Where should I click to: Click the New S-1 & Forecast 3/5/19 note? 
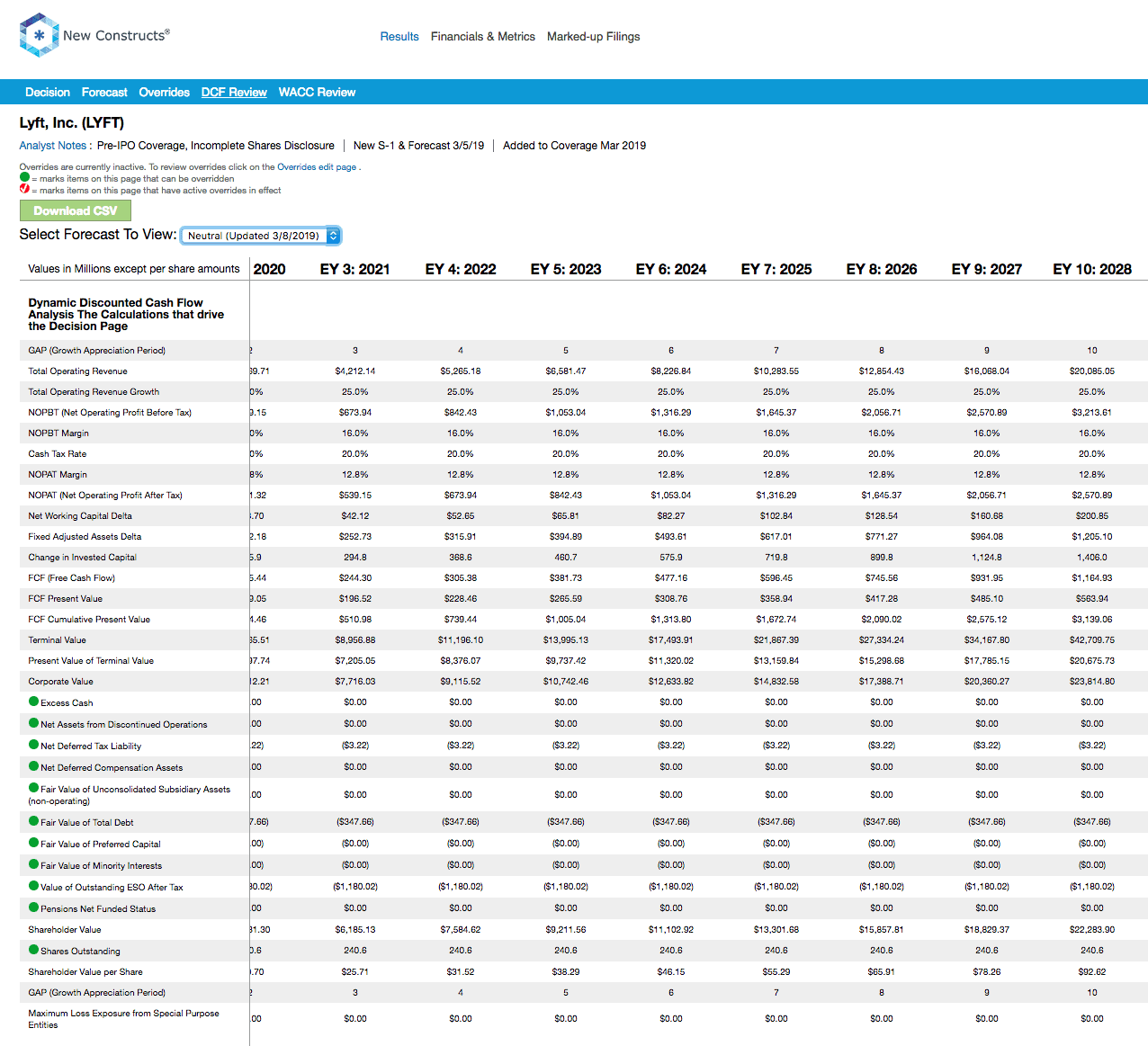coord(418,146)
